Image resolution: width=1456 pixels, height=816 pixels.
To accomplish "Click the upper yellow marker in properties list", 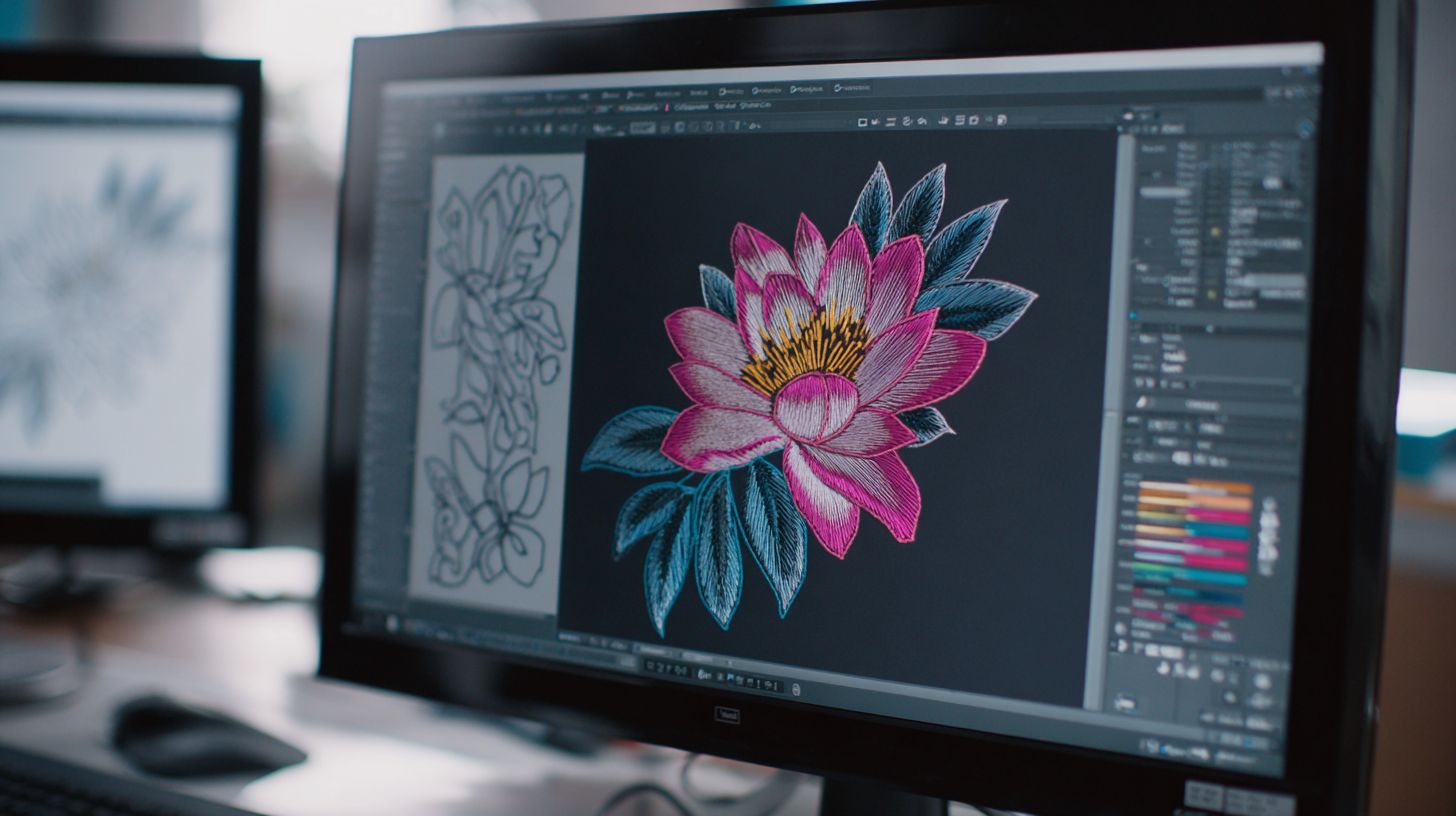I will [1216, 231].
